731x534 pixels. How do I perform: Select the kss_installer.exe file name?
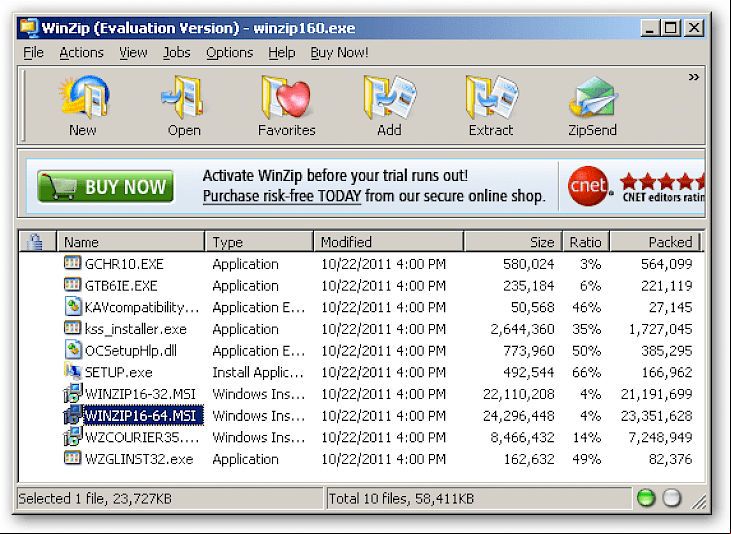[x=136, y=329]
